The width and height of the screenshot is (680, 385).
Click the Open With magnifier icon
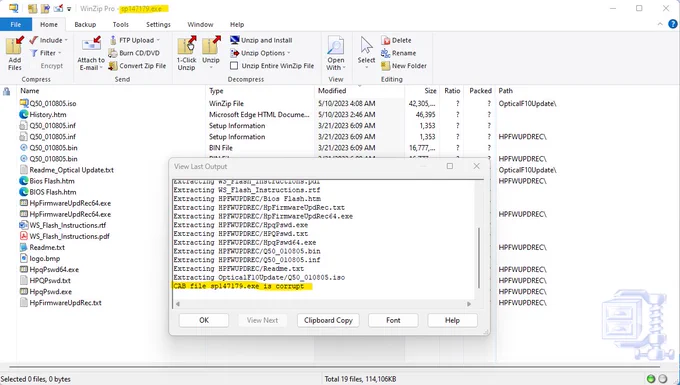point(336,45)
